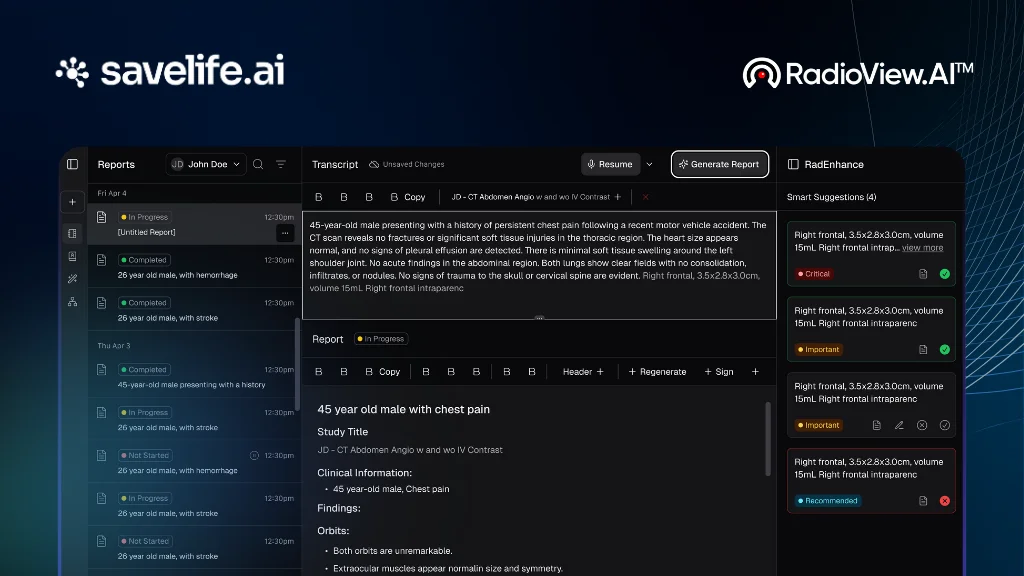
Task: Collapse the Reports sidebar panel icon
Action: (x=72, y=165)
